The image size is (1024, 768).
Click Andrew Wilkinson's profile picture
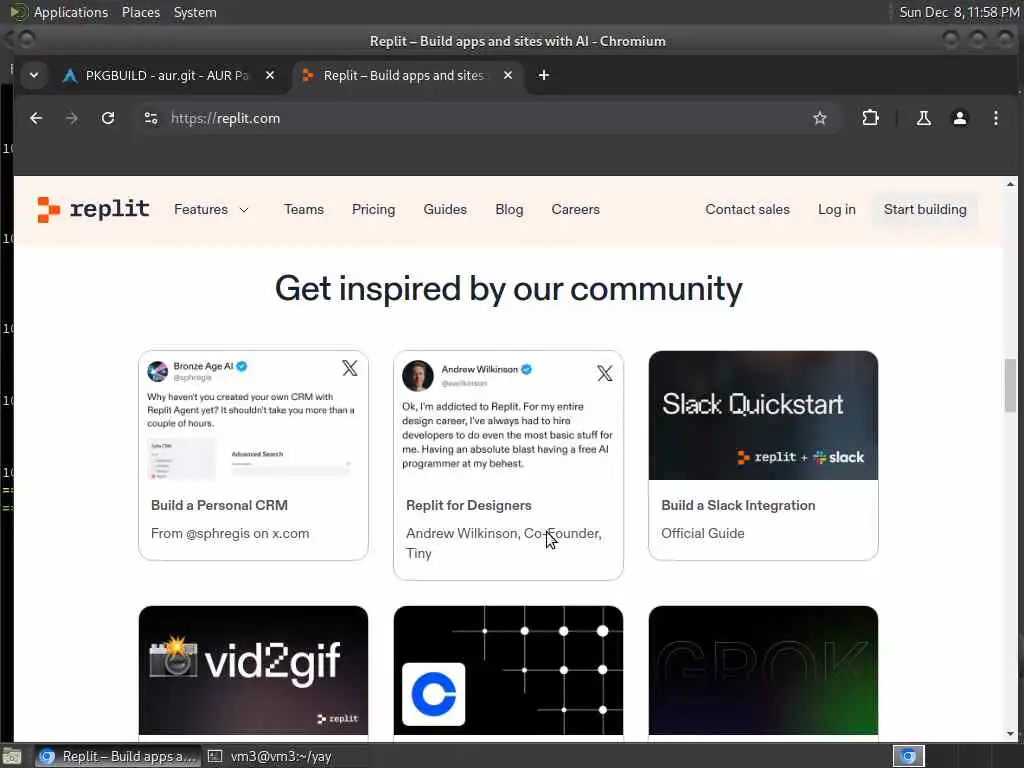[418, 376]
